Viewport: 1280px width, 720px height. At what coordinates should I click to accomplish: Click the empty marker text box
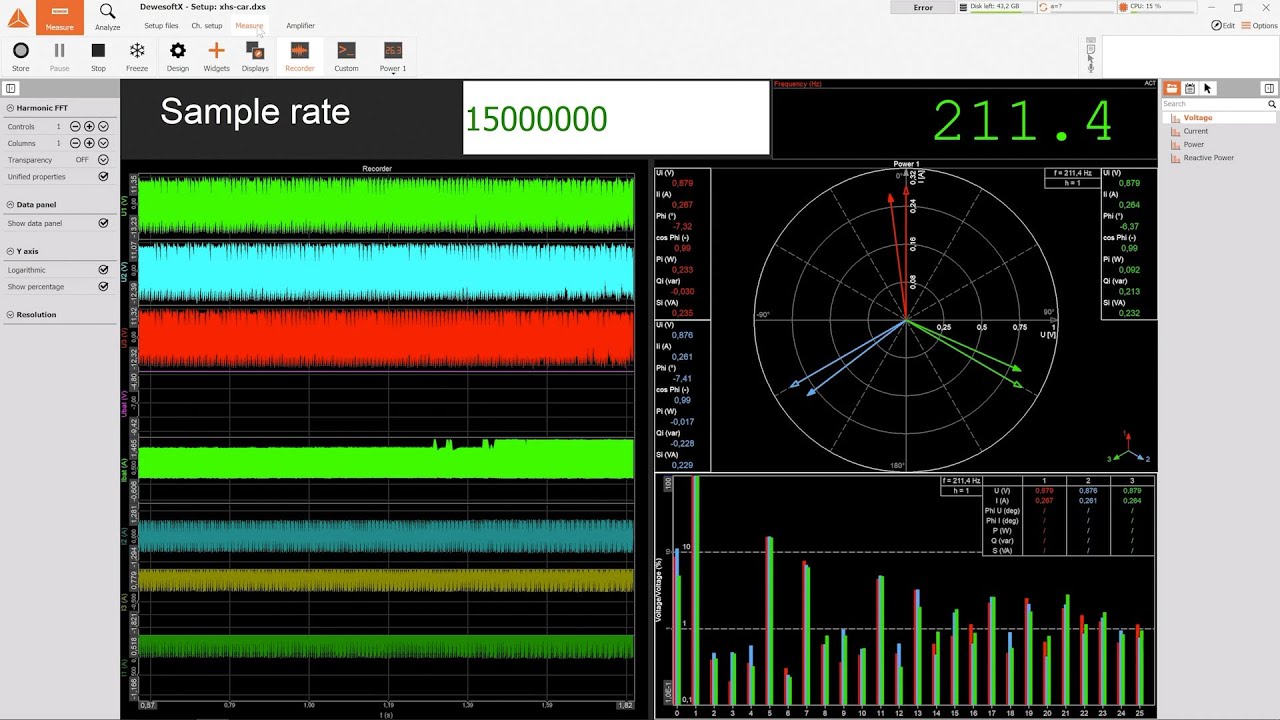(1190, 56)
